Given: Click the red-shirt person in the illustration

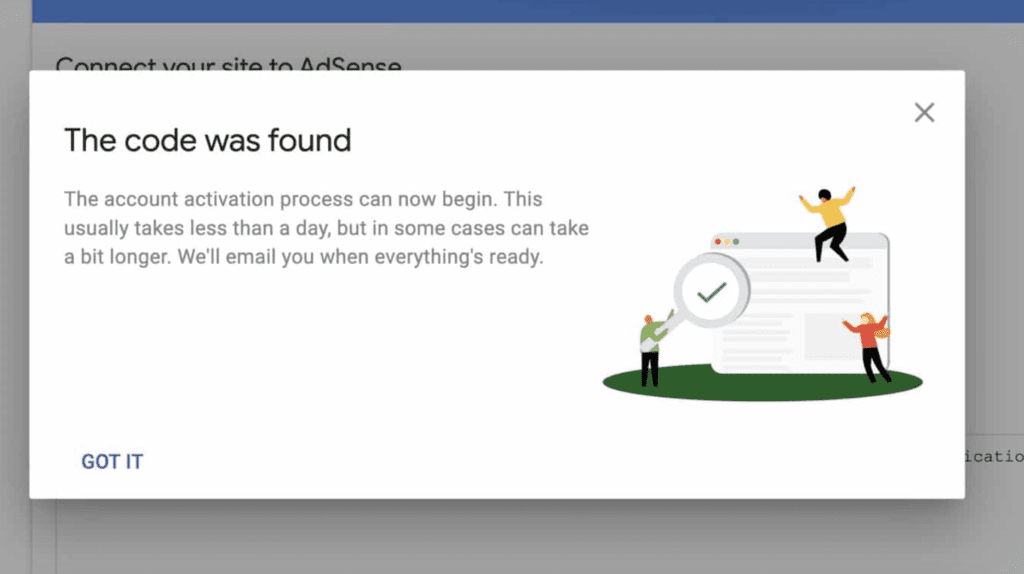Looking at the screenshot, I should coord(869,347).
